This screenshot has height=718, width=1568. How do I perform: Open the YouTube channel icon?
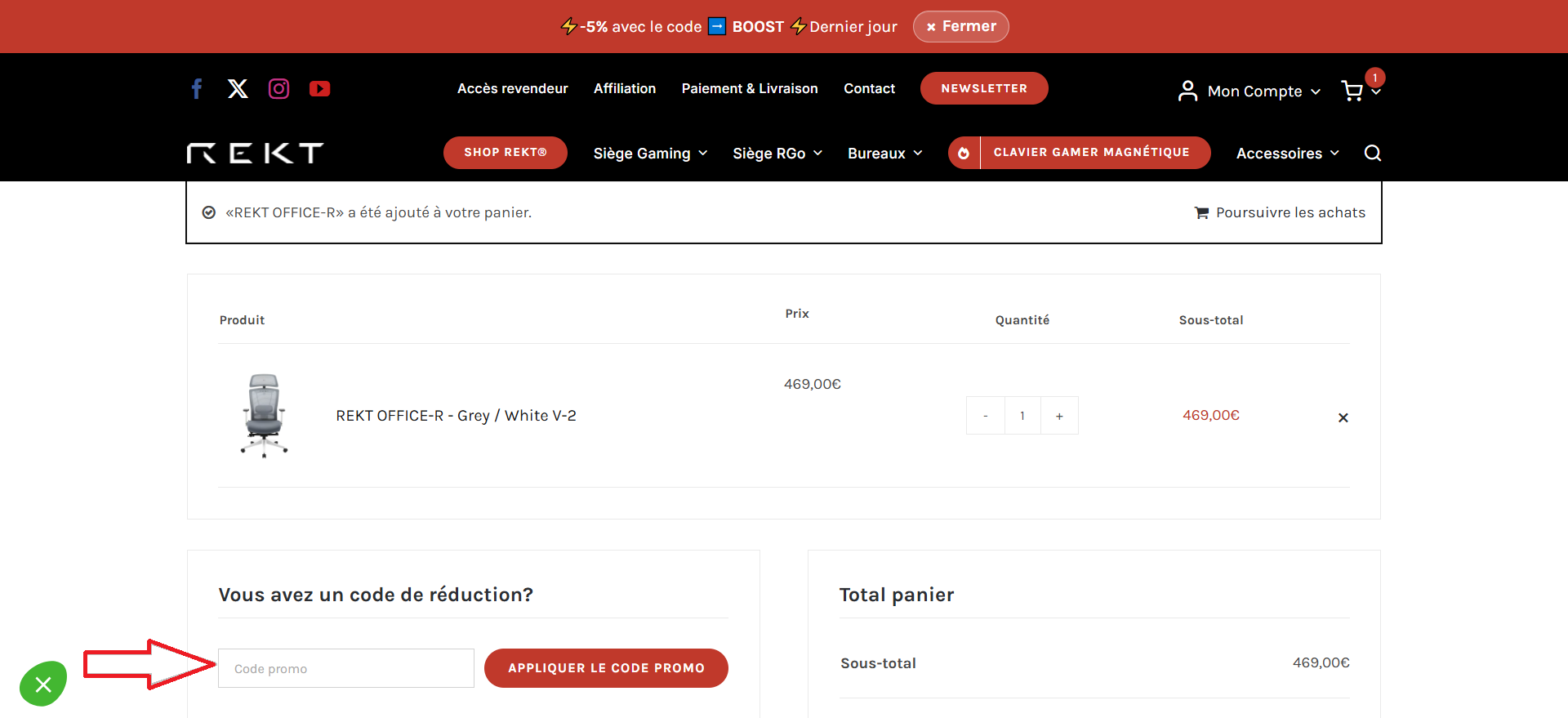pyautogui.click(x=320, y=88)
